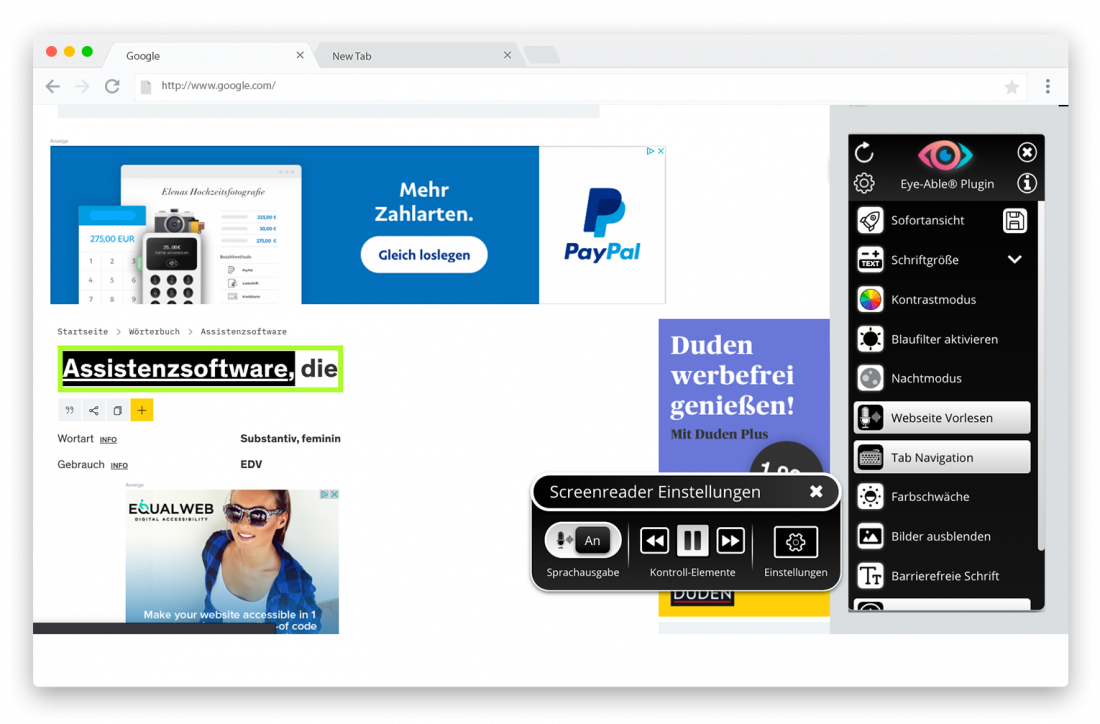Viewport: 1100px width, 724px height.
Task: Open the Gebrauch INFO expander
Action: pyautogui.click(x=118, y=465)
